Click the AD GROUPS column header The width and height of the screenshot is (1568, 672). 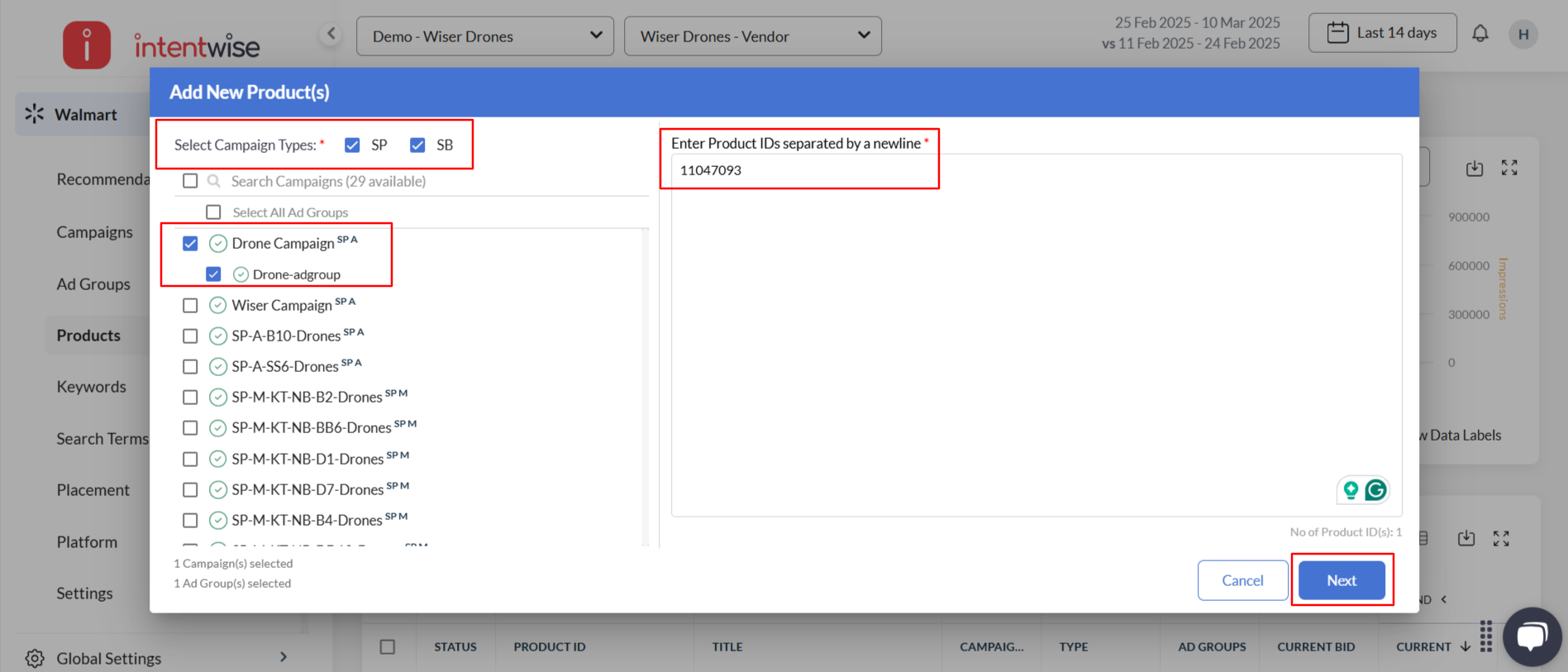pyautogui.click(x=1212, y=646)
